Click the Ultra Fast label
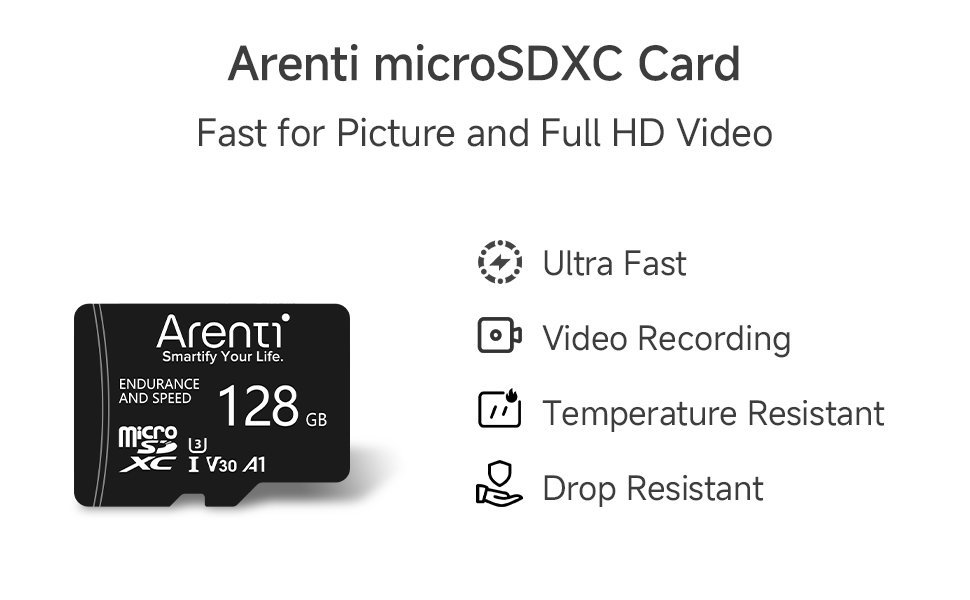Screen dimensions: 970x600 tap(614, 264)
